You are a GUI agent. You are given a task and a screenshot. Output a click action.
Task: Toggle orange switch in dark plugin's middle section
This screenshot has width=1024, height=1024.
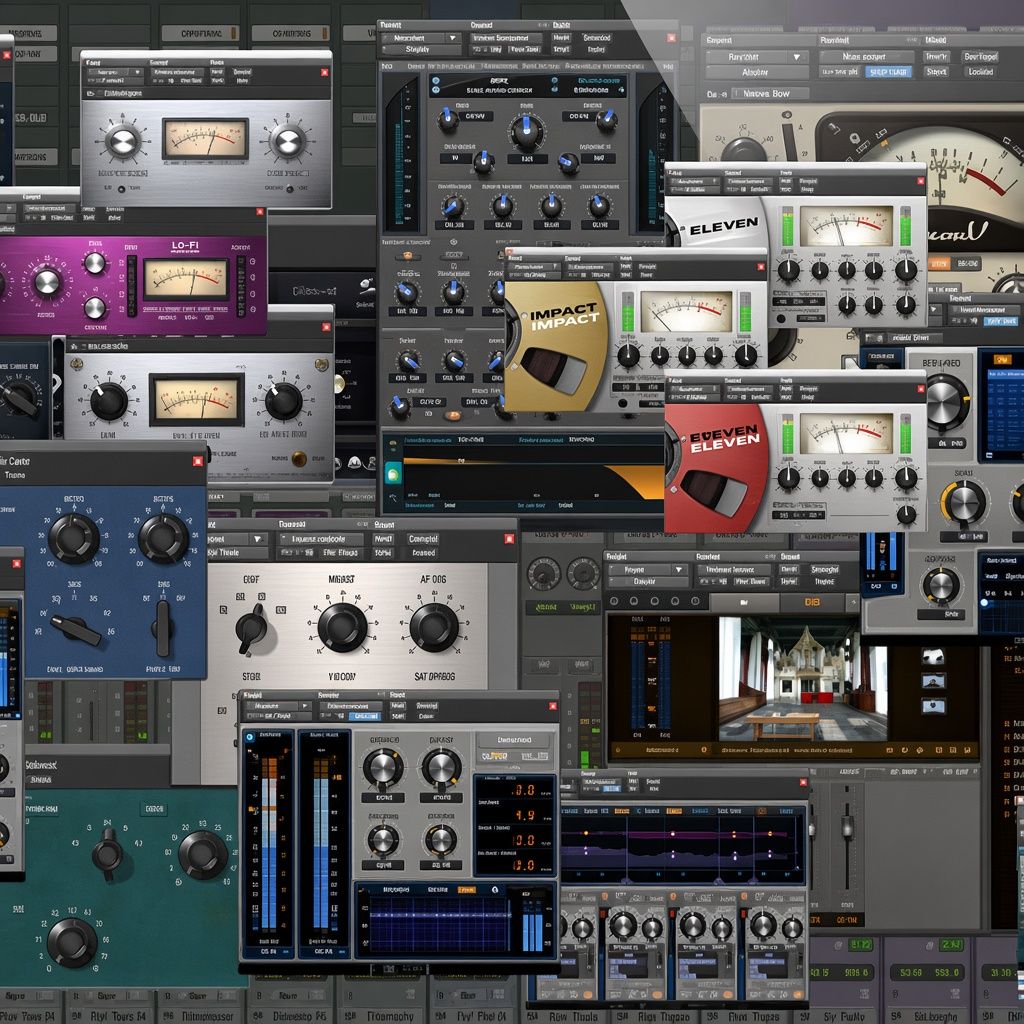click(408, 255)
